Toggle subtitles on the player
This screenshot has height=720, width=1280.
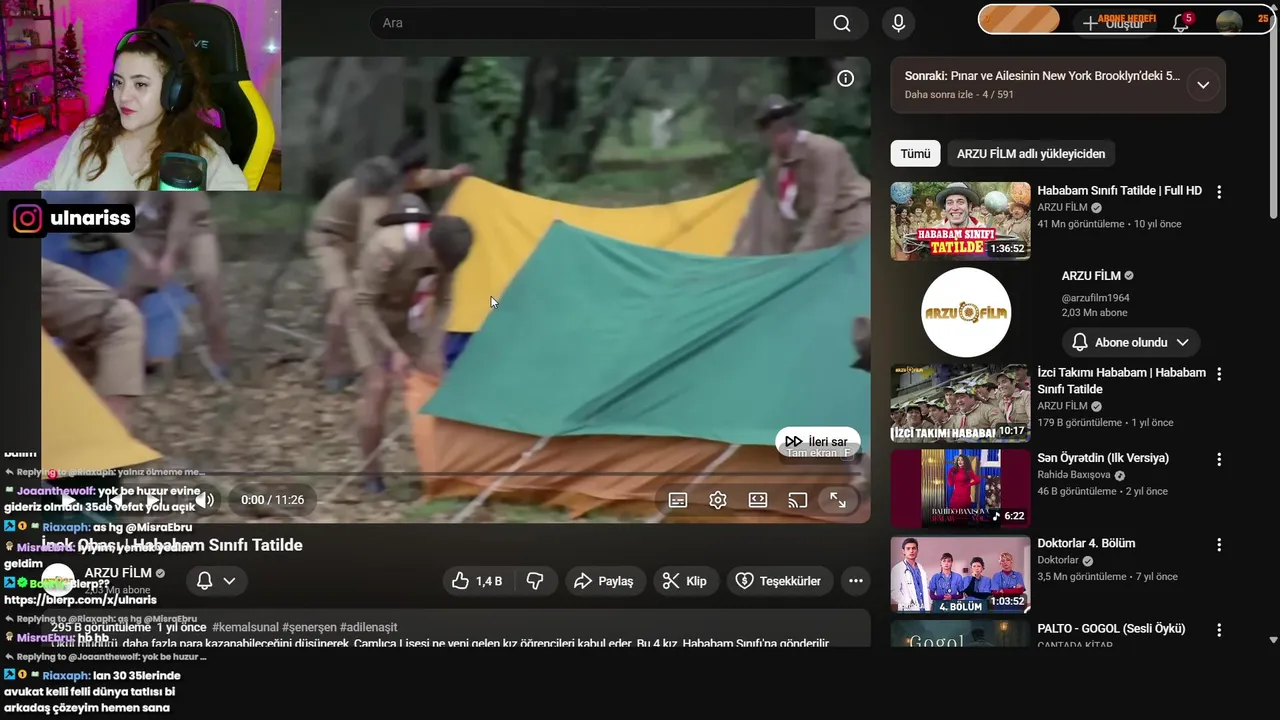click(678, 500)
